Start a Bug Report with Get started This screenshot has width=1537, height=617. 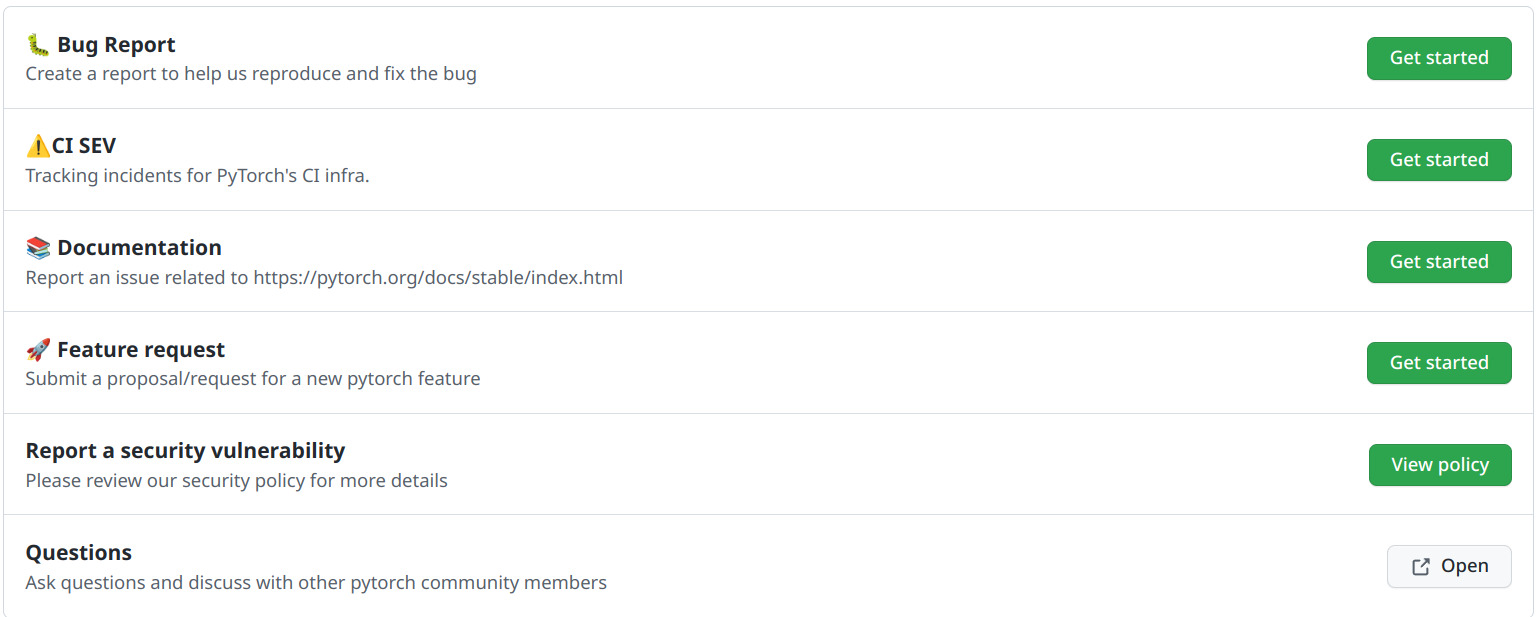click(x=1439, y=58)
